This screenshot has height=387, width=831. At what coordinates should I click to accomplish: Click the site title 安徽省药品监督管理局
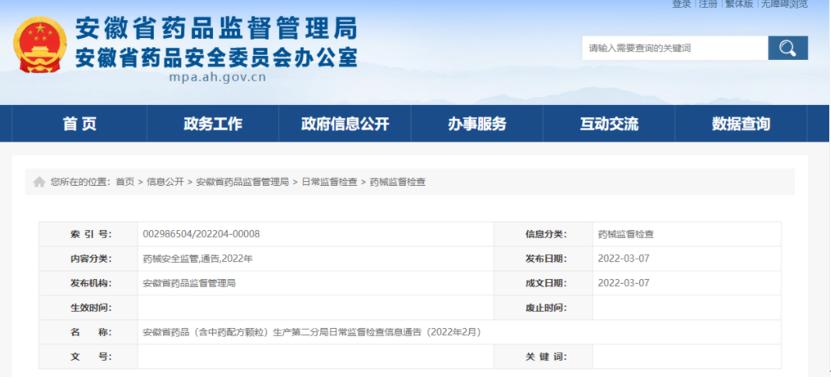pos(216,28)
